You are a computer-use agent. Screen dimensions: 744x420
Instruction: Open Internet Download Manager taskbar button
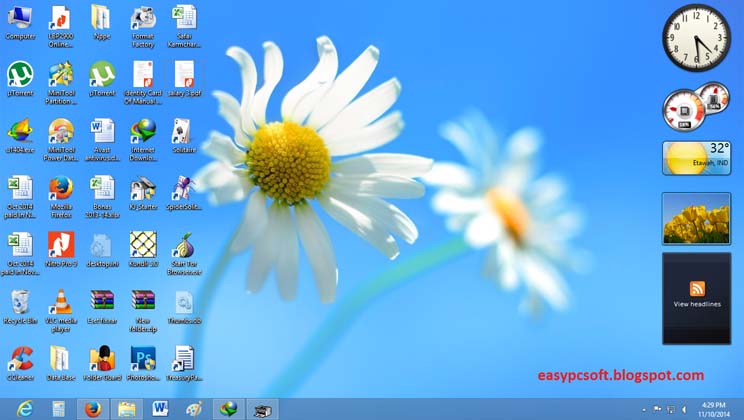(229, 409)
